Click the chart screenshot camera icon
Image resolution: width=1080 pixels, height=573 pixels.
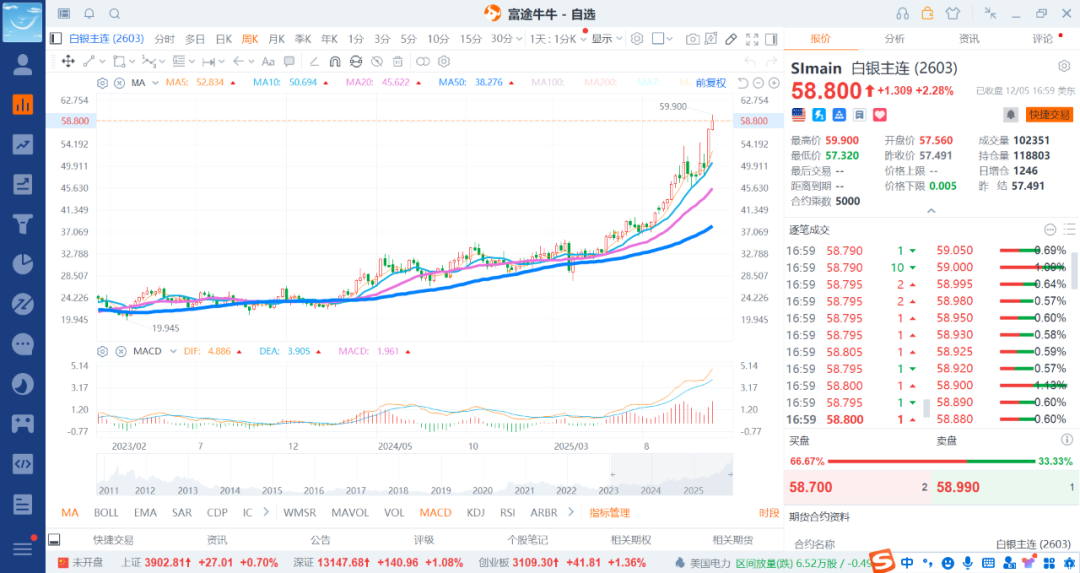pyautogui.click(x=692, y=39)
